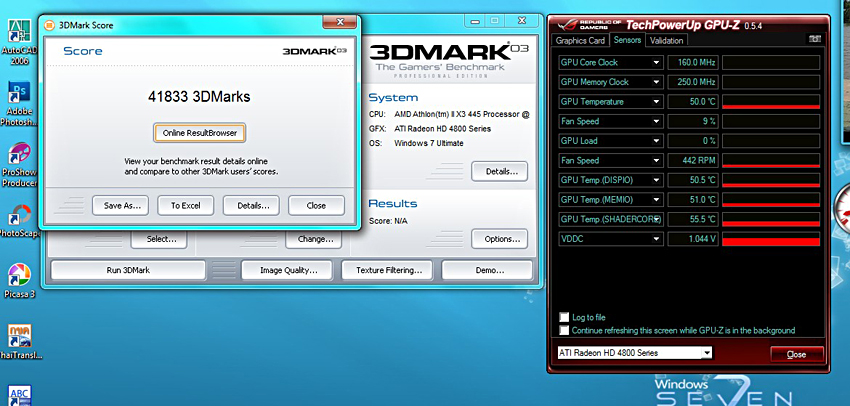This screenshot has width=850, height=406.
Task: Open the GPU Memory Clock sensor dropdown
Action: (656, 82)
